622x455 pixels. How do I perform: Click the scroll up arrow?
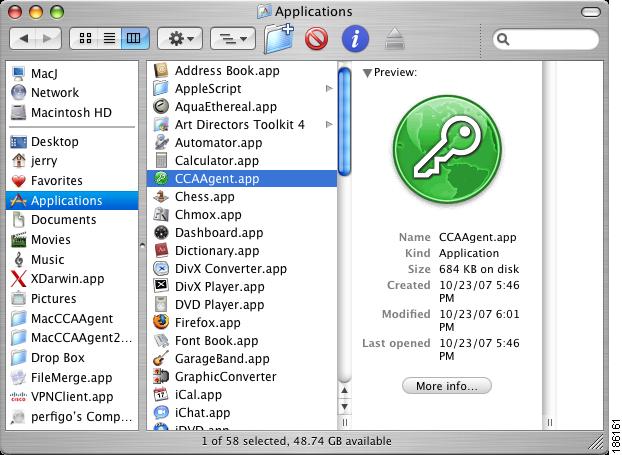click(344, 391)
